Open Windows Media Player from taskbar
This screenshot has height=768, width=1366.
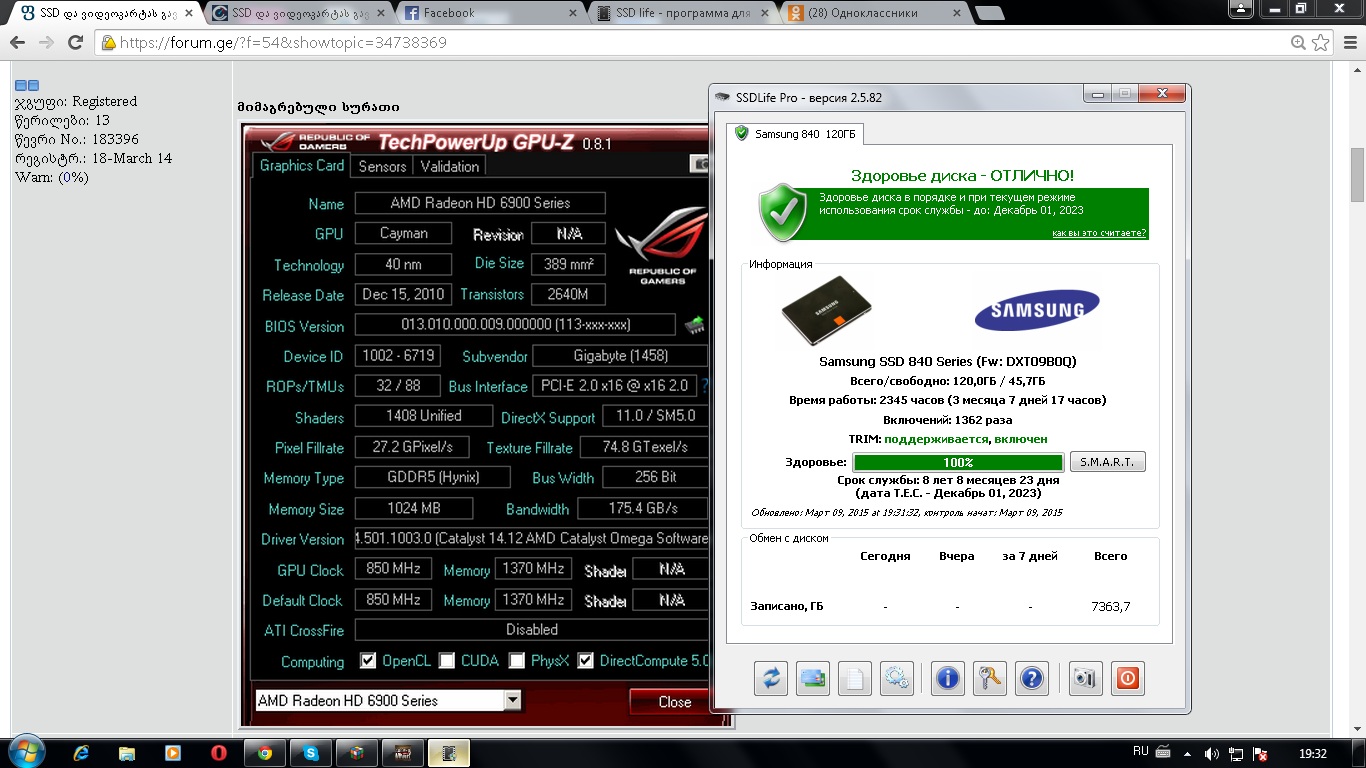tap(173, 753)
